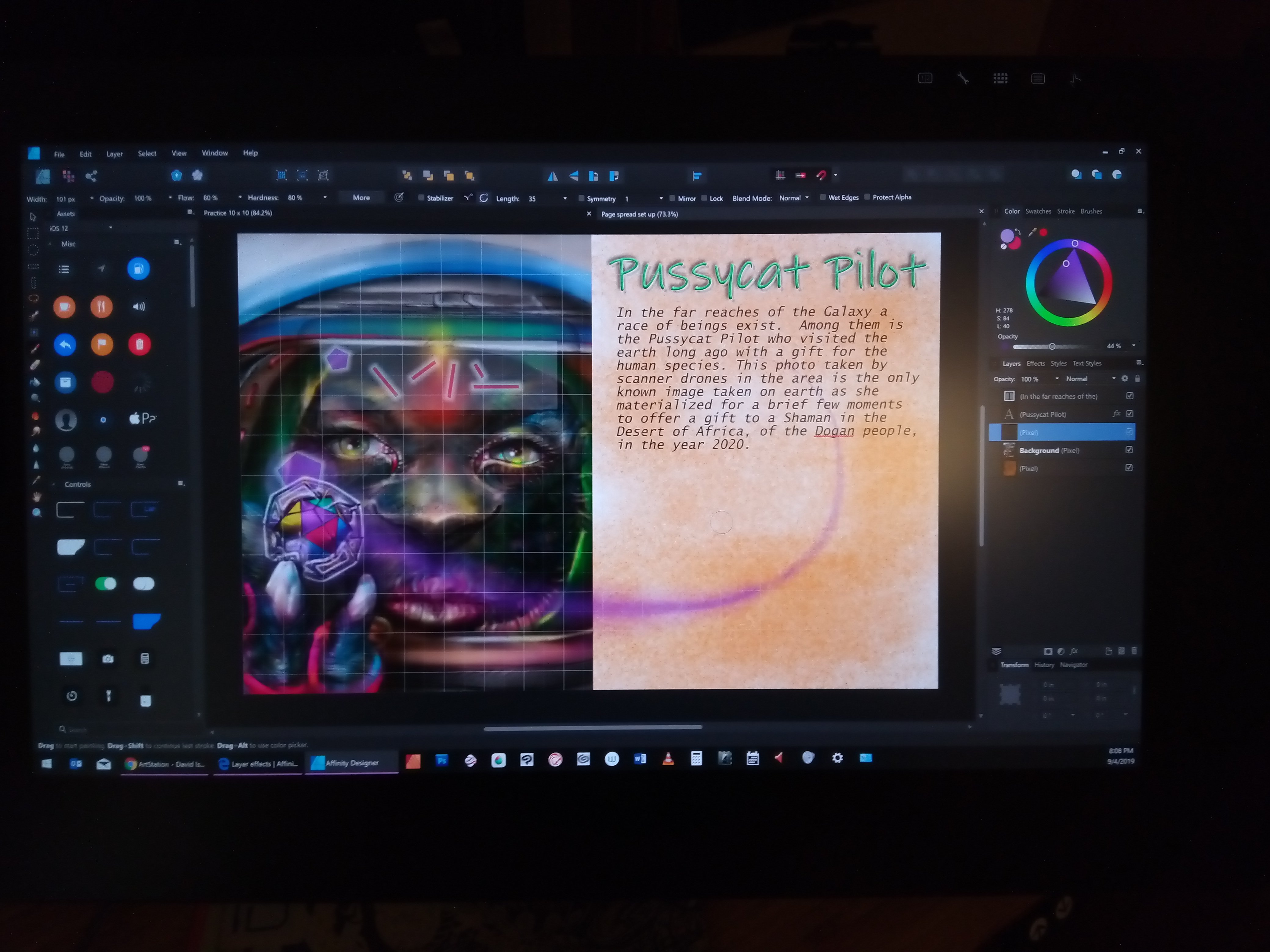Image resolution: width=1270 pixels, height=952 pixels.
Task: Enable the Wet Edges checkbox
Action: point(823,197)
